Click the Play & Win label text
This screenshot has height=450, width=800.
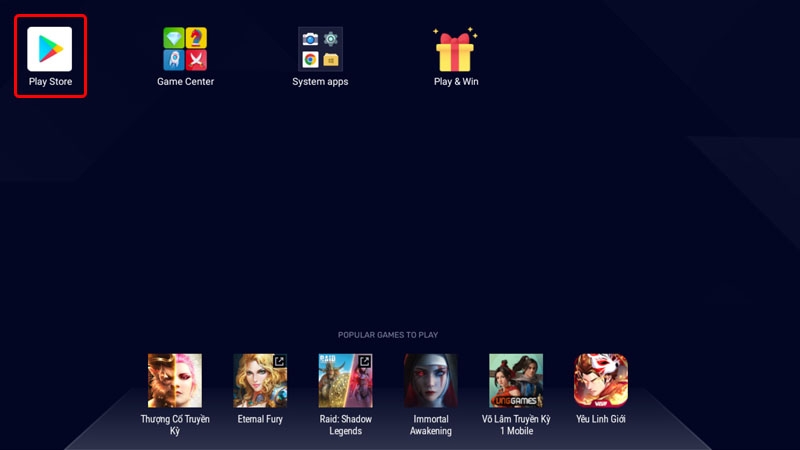tap(456, 82)
